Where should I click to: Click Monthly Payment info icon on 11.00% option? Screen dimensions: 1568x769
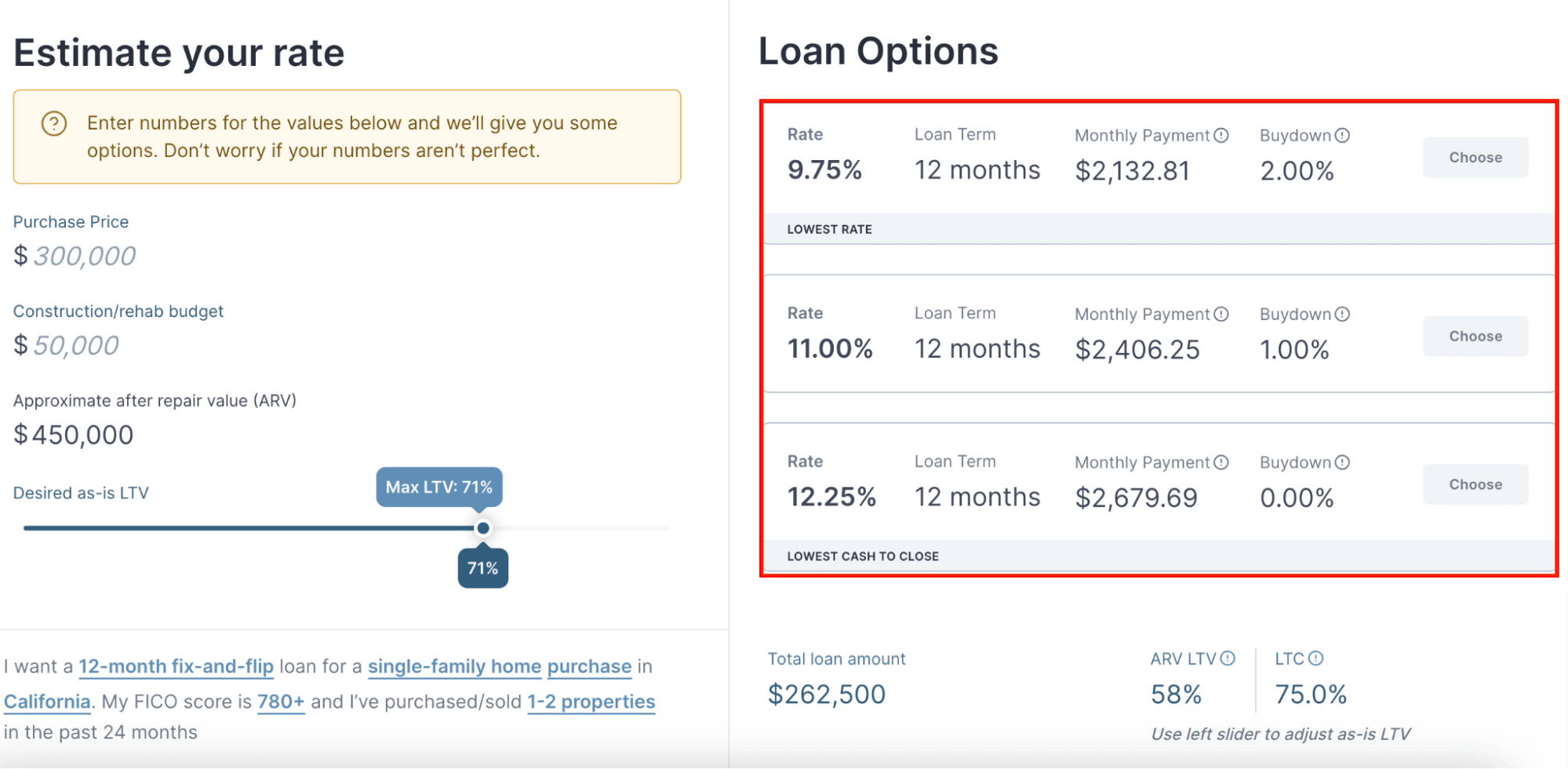(1221, 314)
